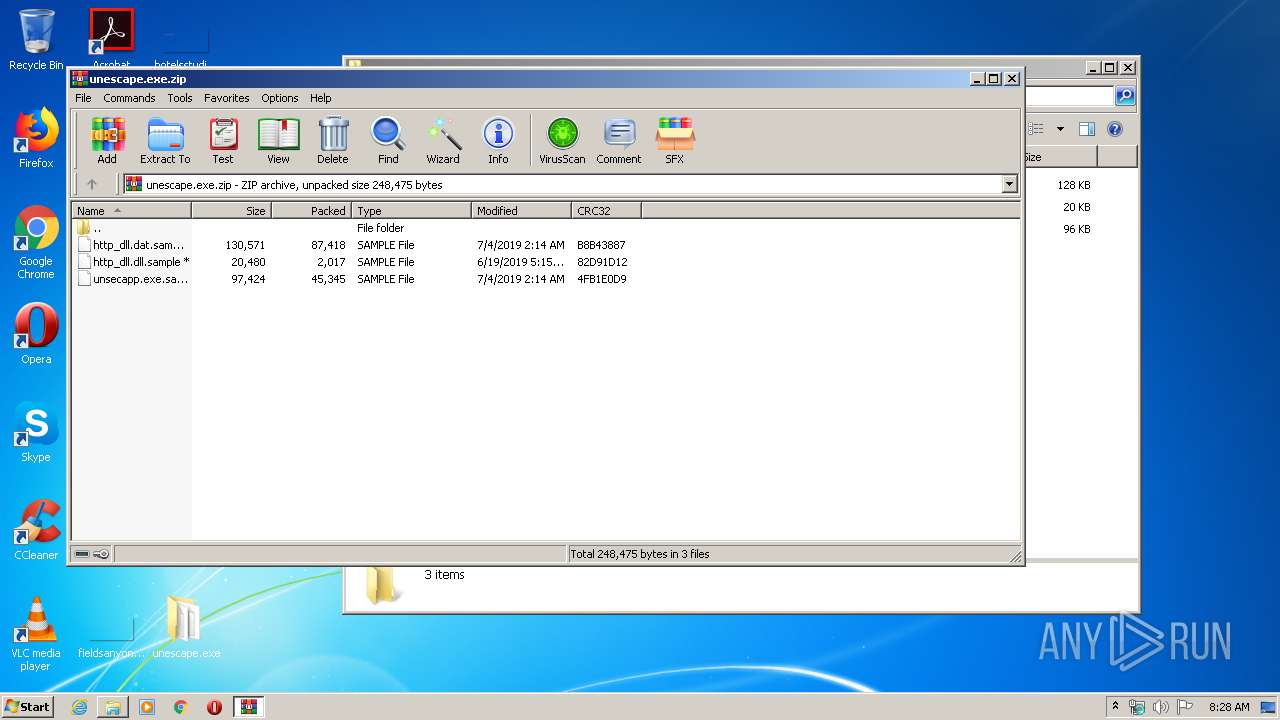Run the Test archive tool
This screenshot has width=1280, height=720.
pyautogui.click(x=223, y=140)
